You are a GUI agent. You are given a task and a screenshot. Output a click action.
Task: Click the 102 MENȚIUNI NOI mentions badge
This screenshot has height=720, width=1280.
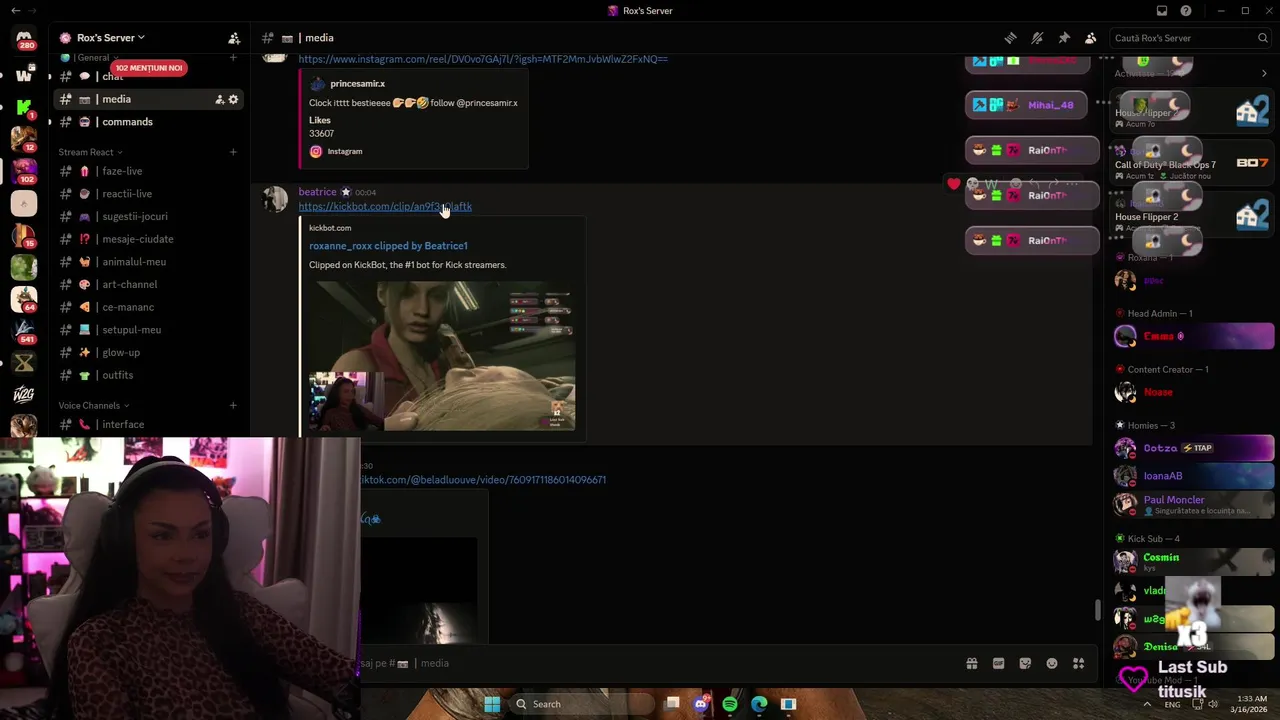149,68
